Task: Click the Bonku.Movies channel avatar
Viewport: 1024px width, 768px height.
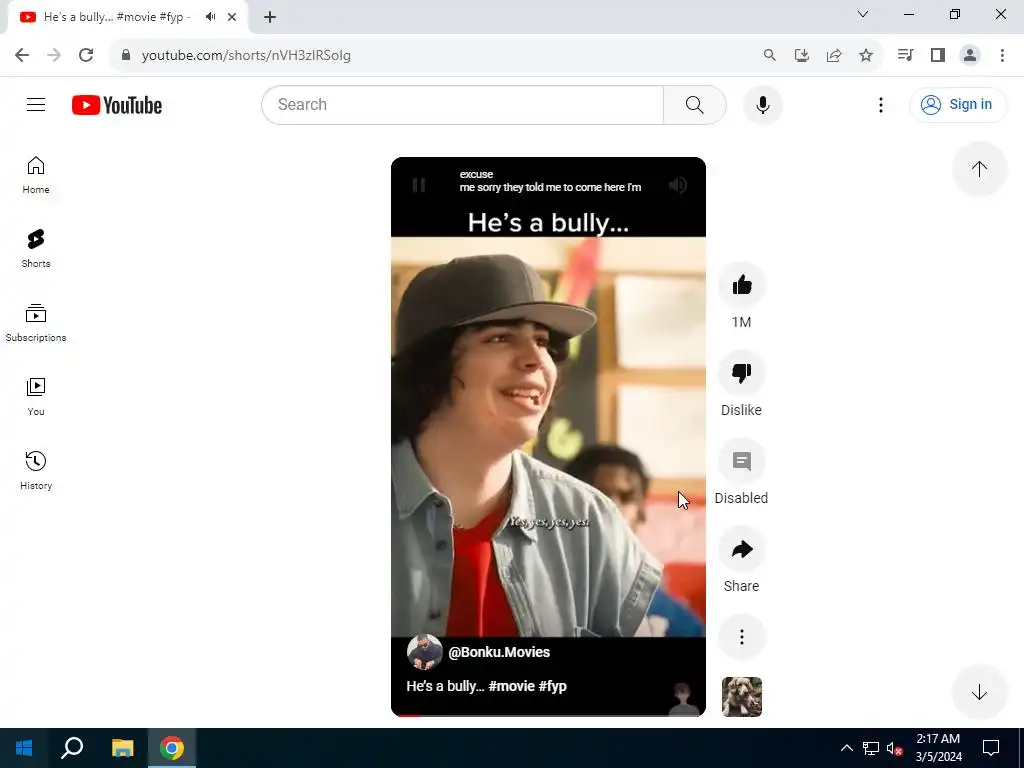Action: pos(424,652)
